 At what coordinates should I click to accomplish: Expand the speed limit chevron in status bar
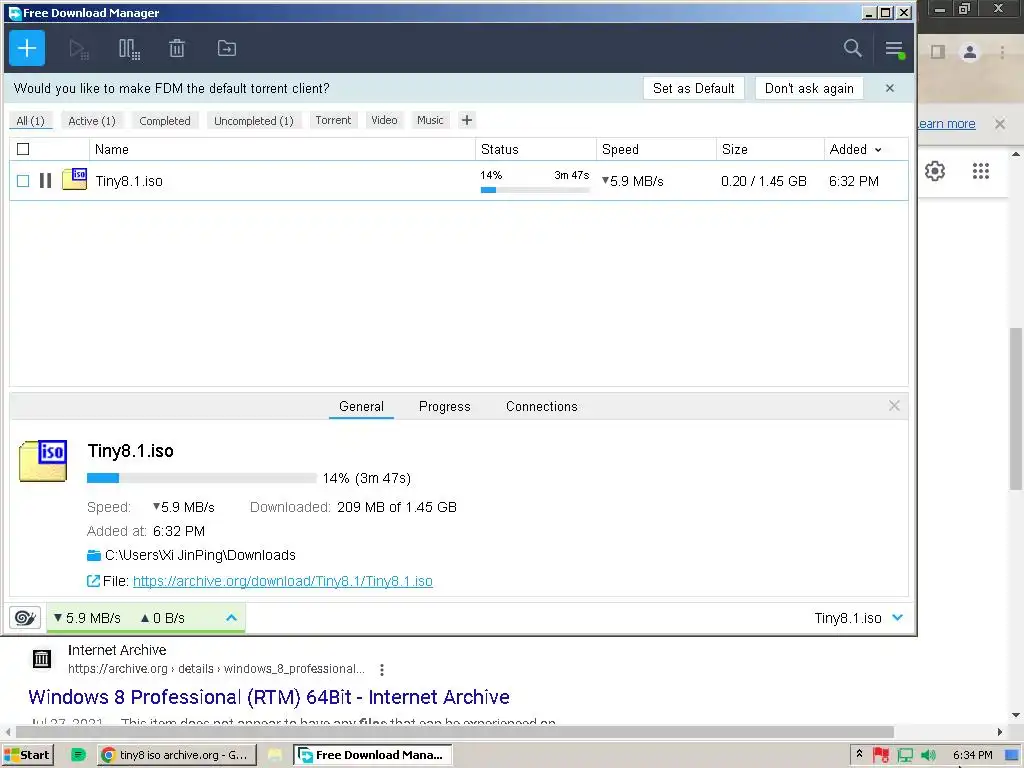tap(231, 617)
